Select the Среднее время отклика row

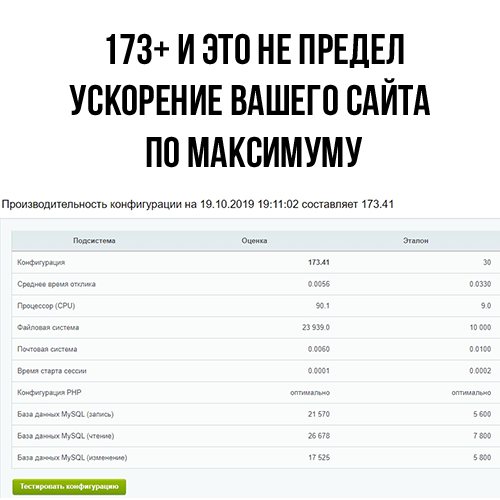coord(256,284)
